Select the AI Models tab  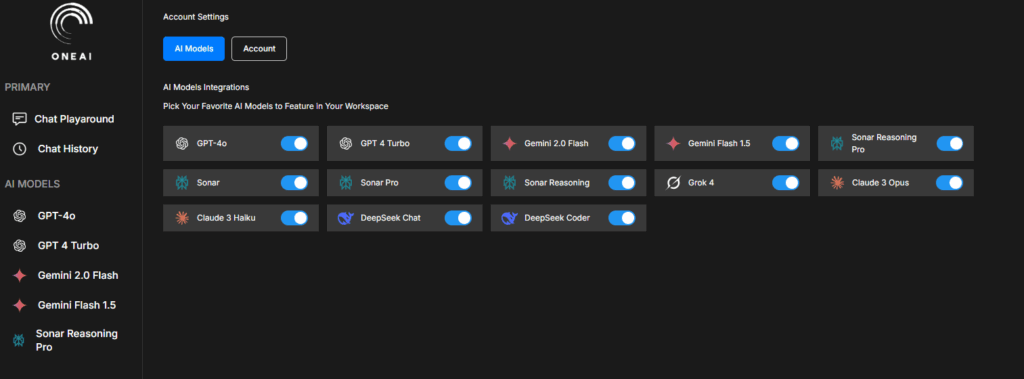pos(194,48)
